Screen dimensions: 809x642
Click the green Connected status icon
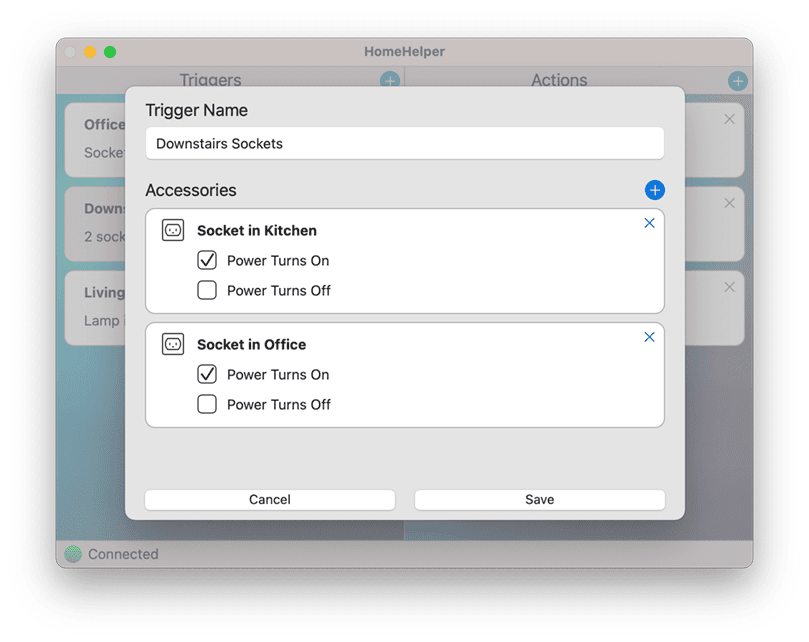pyautogui.click(x=71, y=553)
